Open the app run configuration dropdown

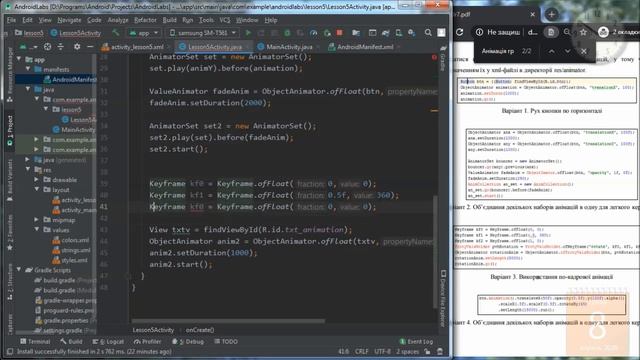143,33
